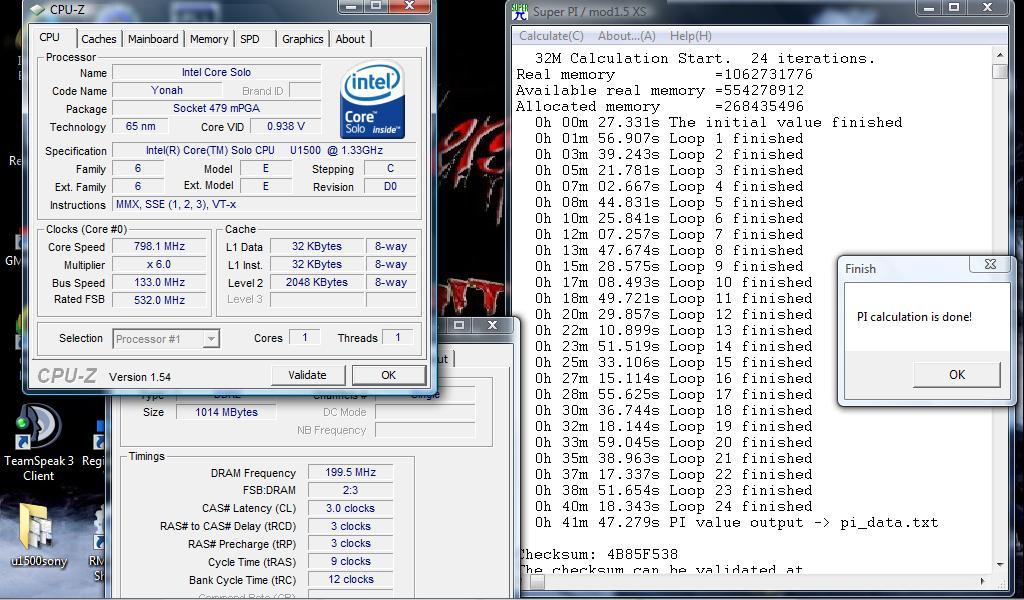The image size is (1024, 600).
Task: Select the CPU tab in CPU-Z
Action: [x=50, y=37]
